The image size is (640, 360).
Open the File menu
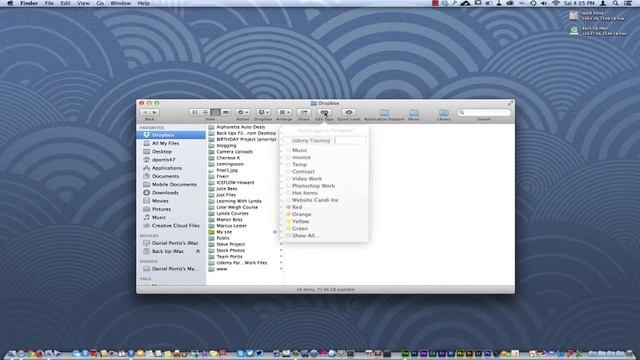click(x=49, y=3)
